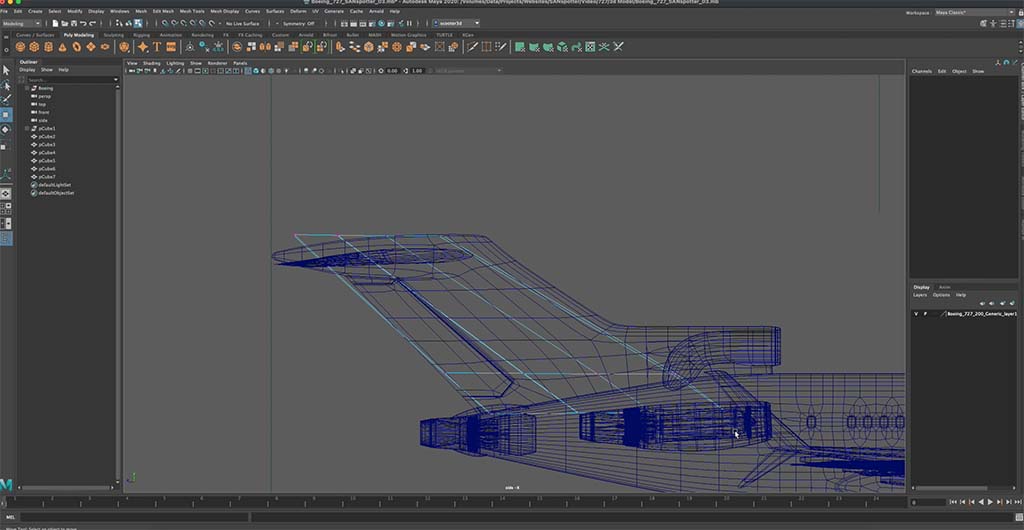Click the polygon Type text tool icon
The width and height of the screenshot is (1024, 530).
click(157, 46)
